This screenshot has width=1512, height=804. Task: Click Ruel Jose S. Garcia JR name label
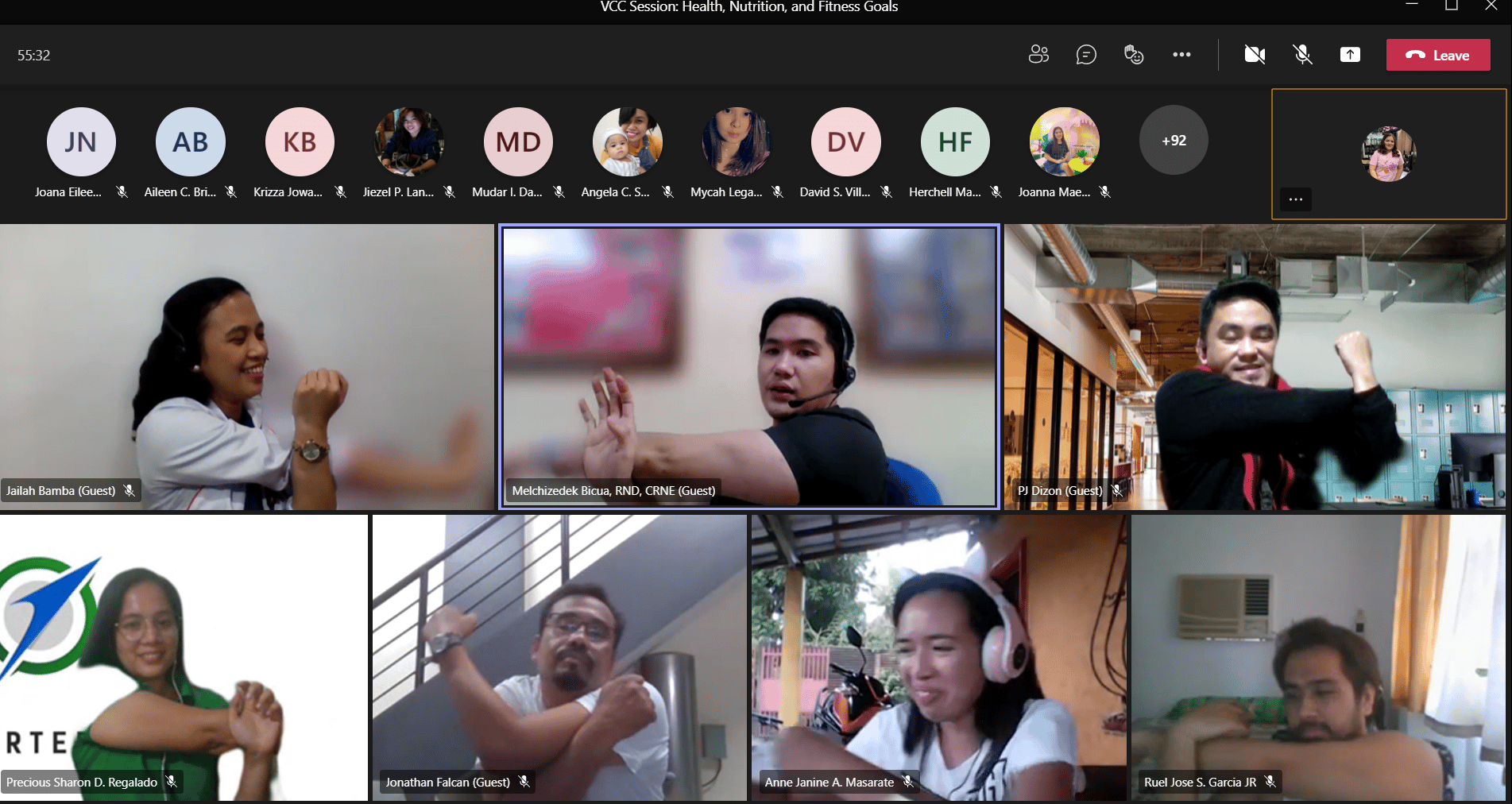[1200, 782]
